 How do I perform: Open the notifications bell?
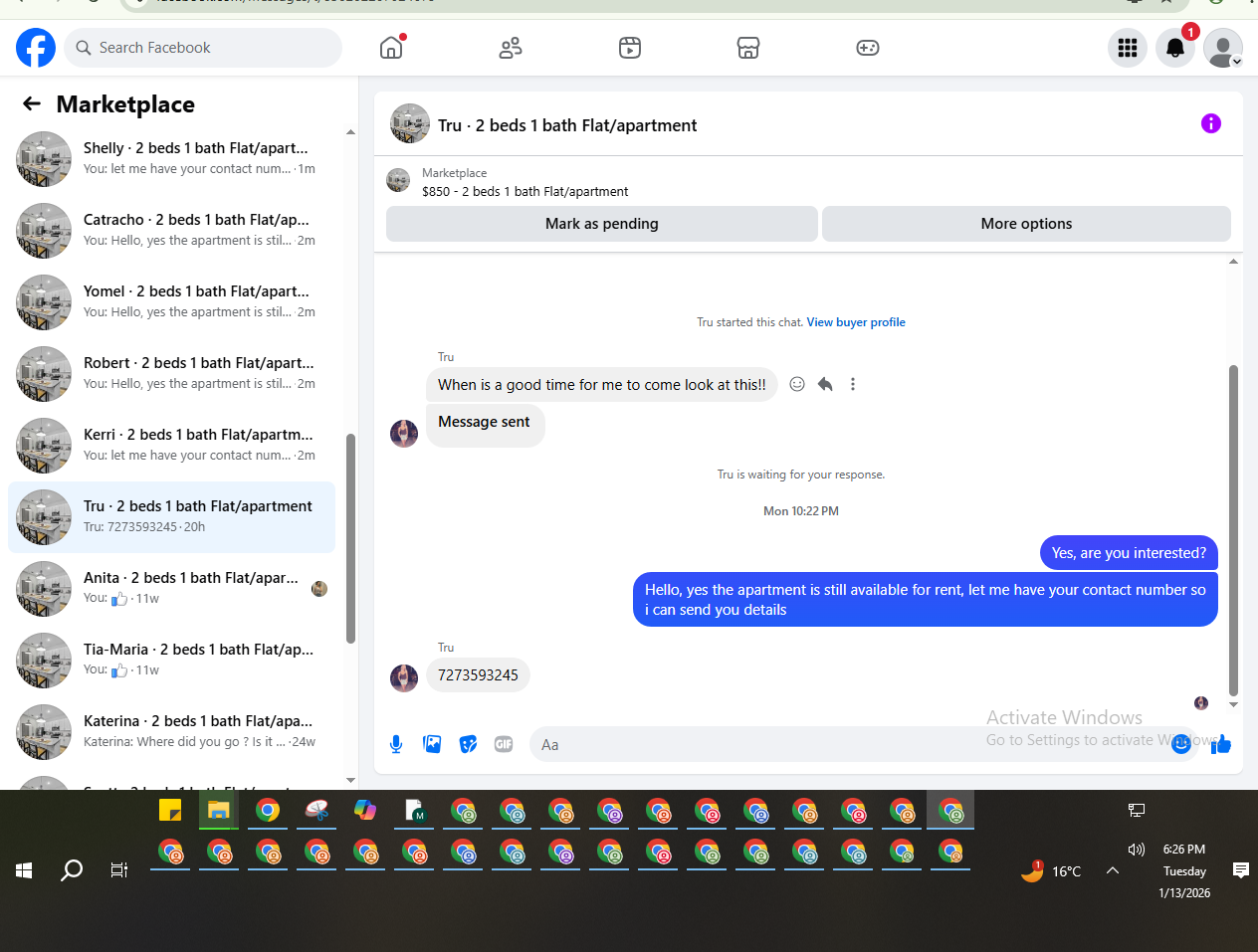tap(1175, 48)
